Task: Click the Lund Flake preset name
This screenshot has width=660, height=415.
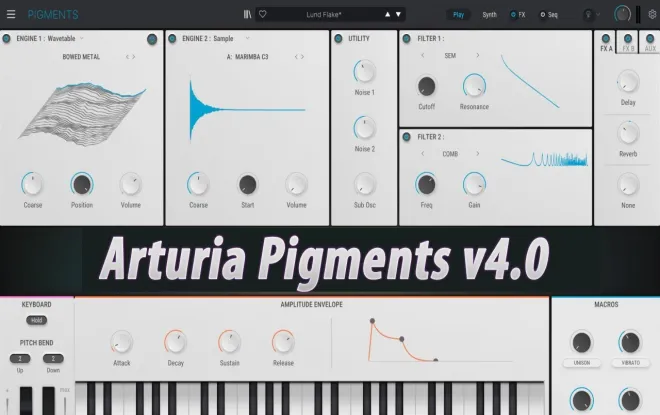Action: 324,15
